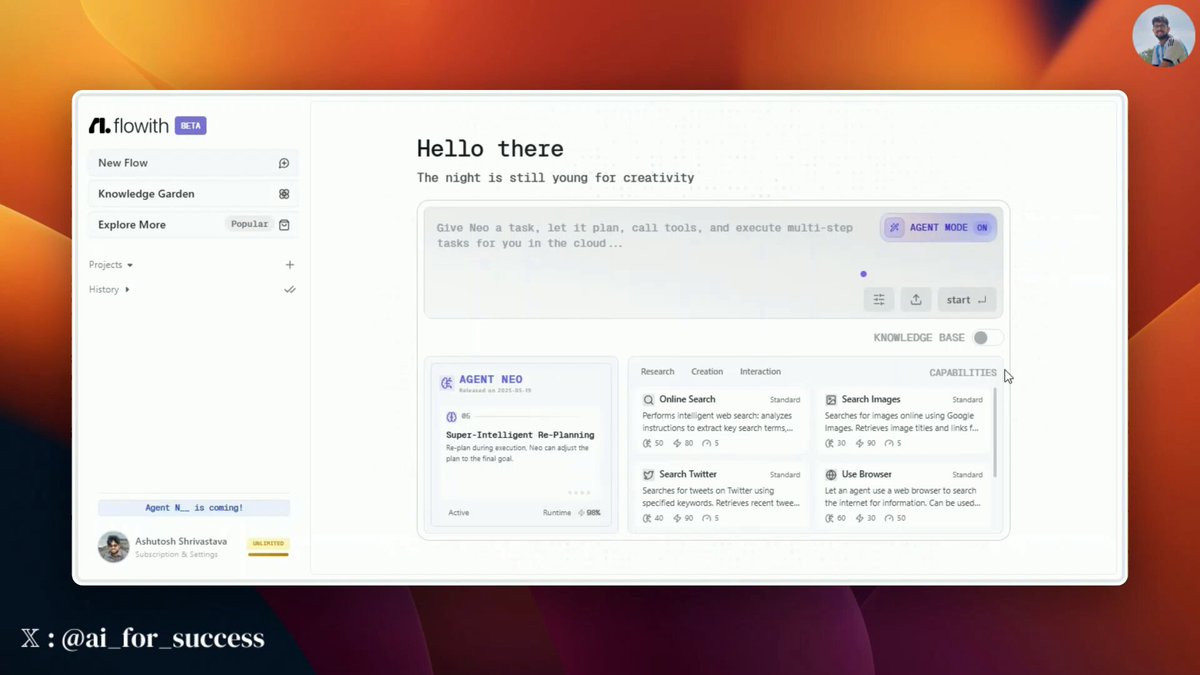Click the UNLIMITED plan badge
This screenshot has width=1200, height=675.
click(x=268, y=544)
